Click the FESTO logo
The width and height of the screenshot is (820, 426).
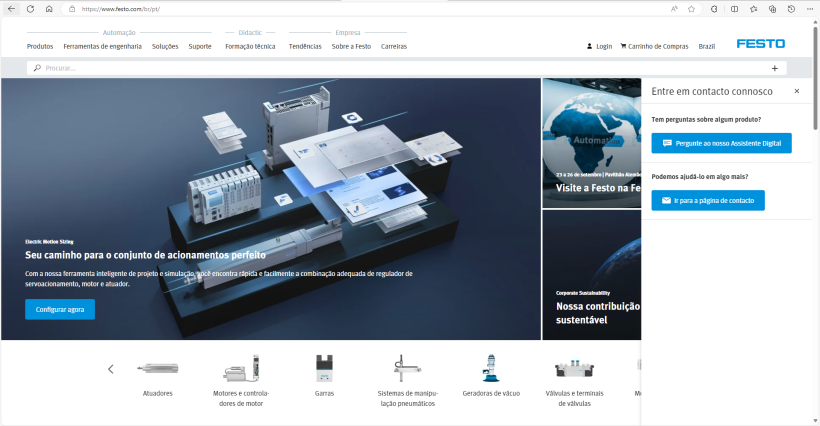coord(760,44)
